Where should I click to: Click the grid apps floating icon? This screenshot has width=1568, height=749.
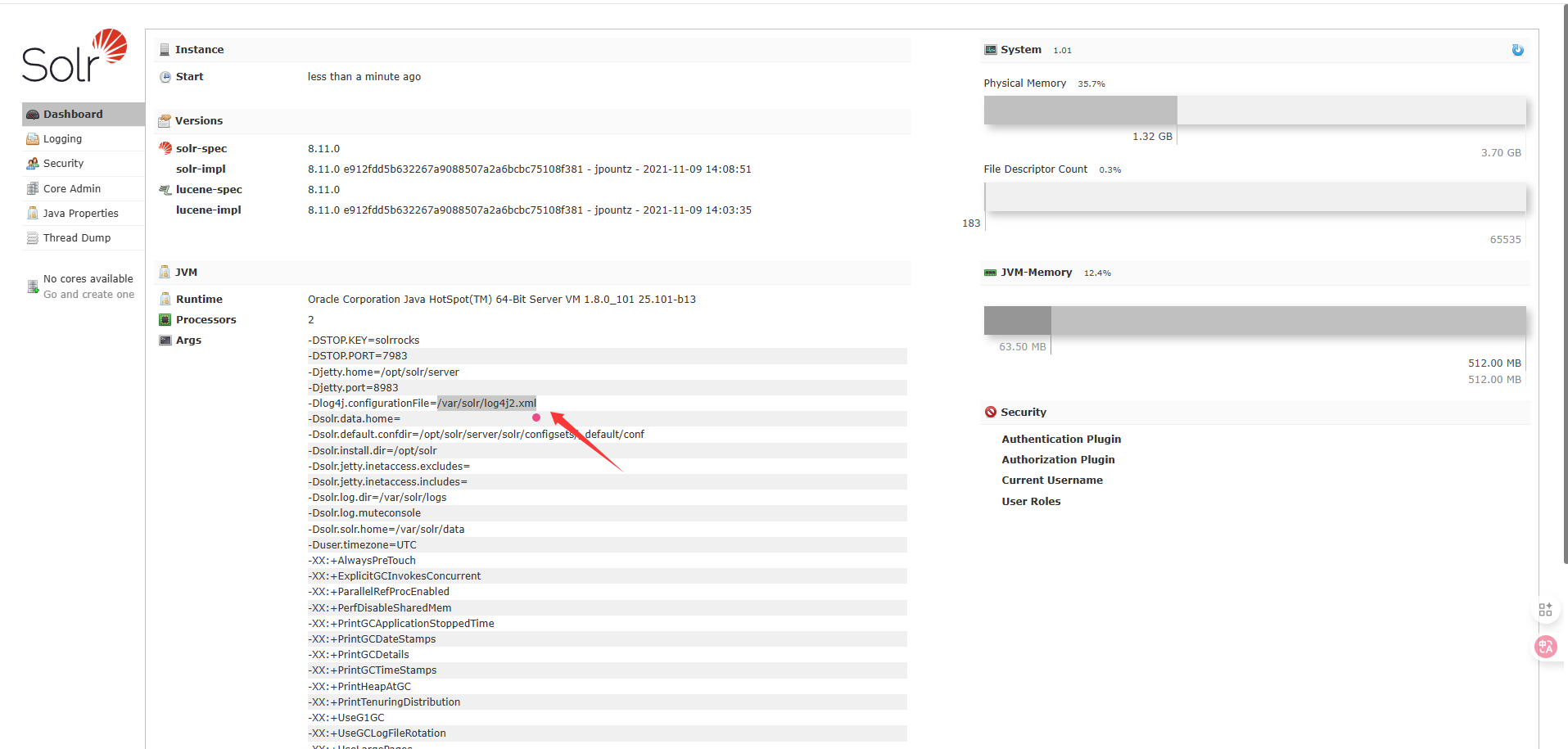[1545, 610]
